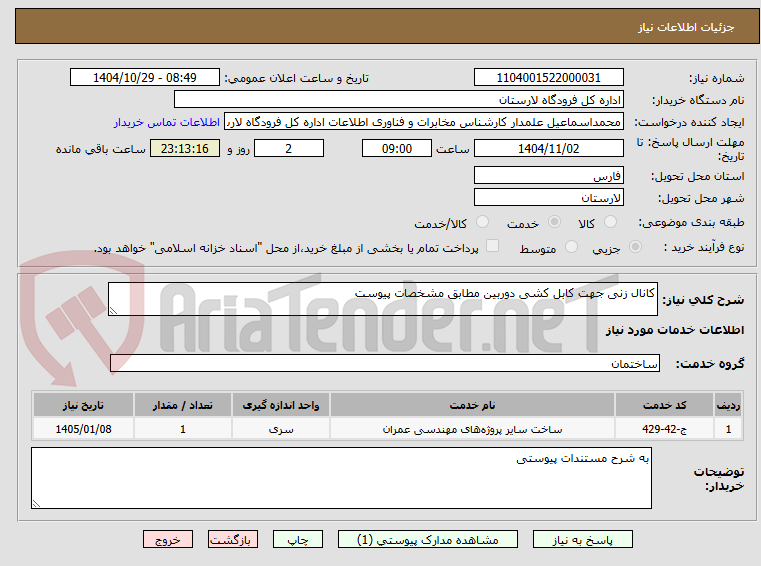Click service name ساخت سایر پروژه‌های مهندسی عمران
The image size is (761, 566).
pyautogui.click(x=472, y=429)
